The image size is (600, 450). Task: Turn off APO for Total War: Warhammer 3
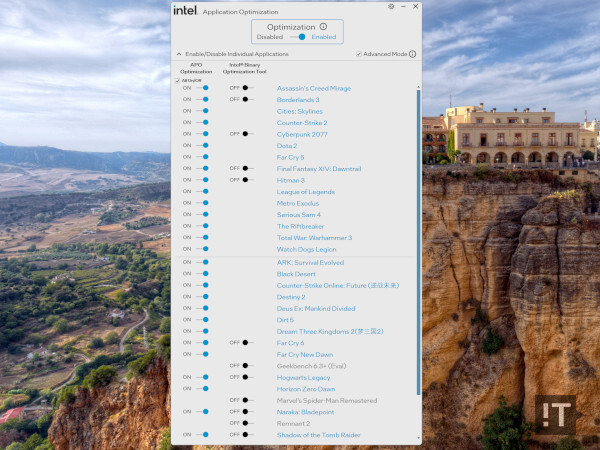point(202,237)
